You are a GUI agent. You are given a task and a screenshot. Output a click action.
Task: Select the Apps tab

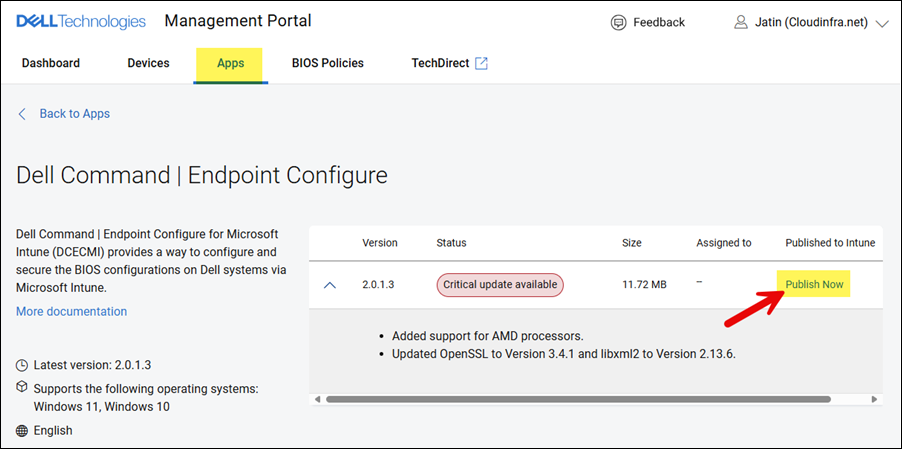[231, 63]
